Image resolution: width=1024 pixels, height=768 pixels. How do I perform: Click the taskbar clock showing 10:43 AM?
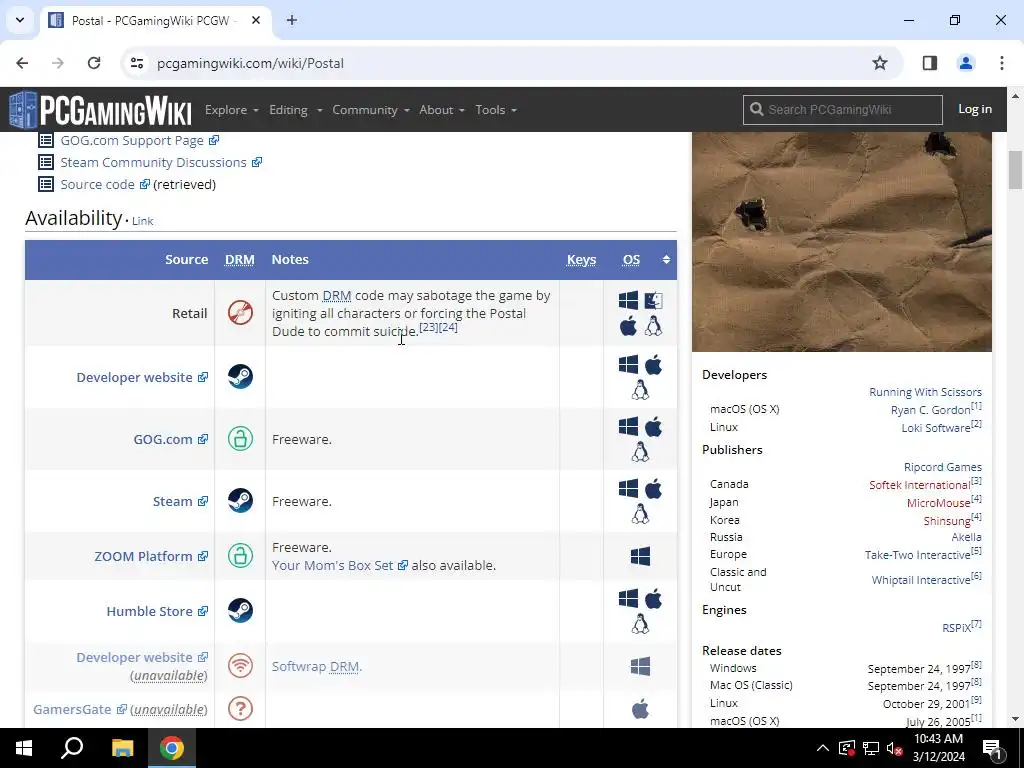click(x=938, y=748)
